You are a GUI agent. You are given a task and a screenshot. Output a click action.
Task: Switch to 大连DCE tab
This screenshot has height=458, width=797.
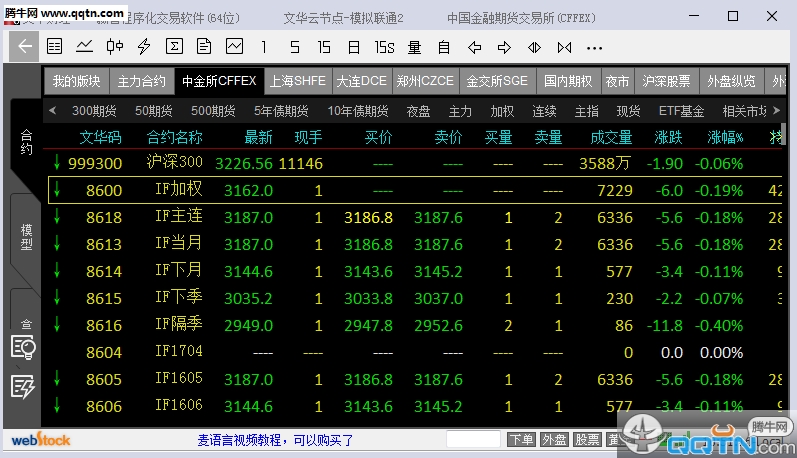[361, 81]
